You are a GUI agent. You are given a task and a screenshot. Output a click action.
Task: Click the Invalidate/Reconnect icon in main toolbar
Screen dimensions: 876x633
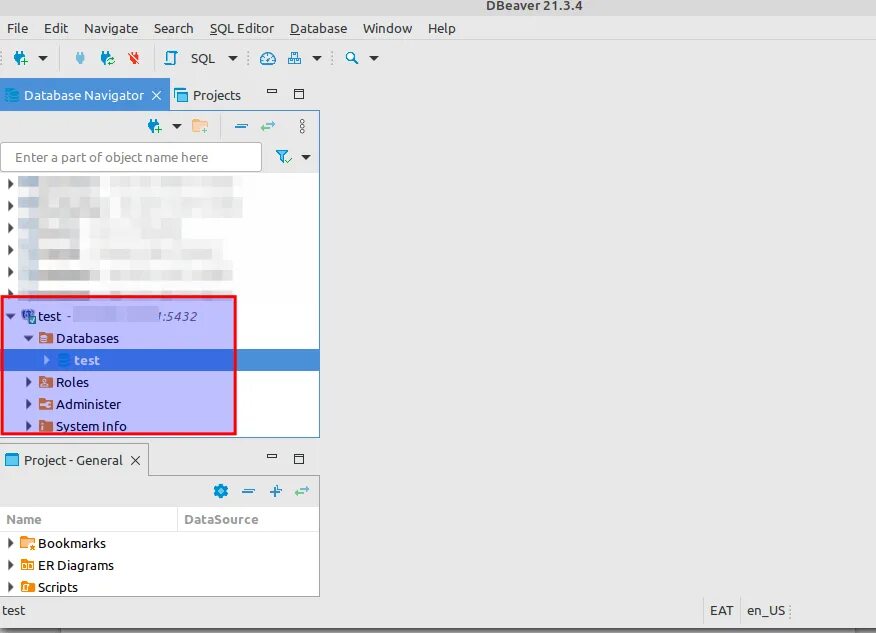tap(107, 58)
